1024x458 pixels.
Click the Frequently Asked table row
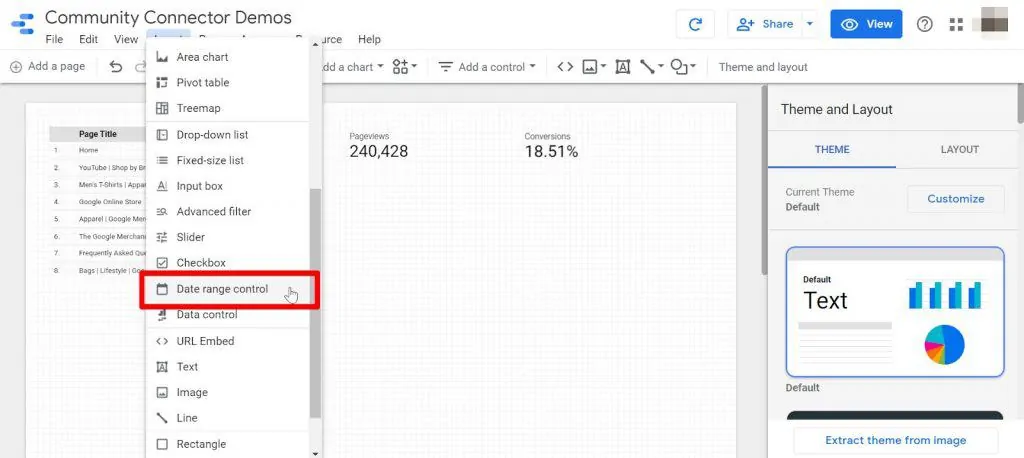point(99,253)
